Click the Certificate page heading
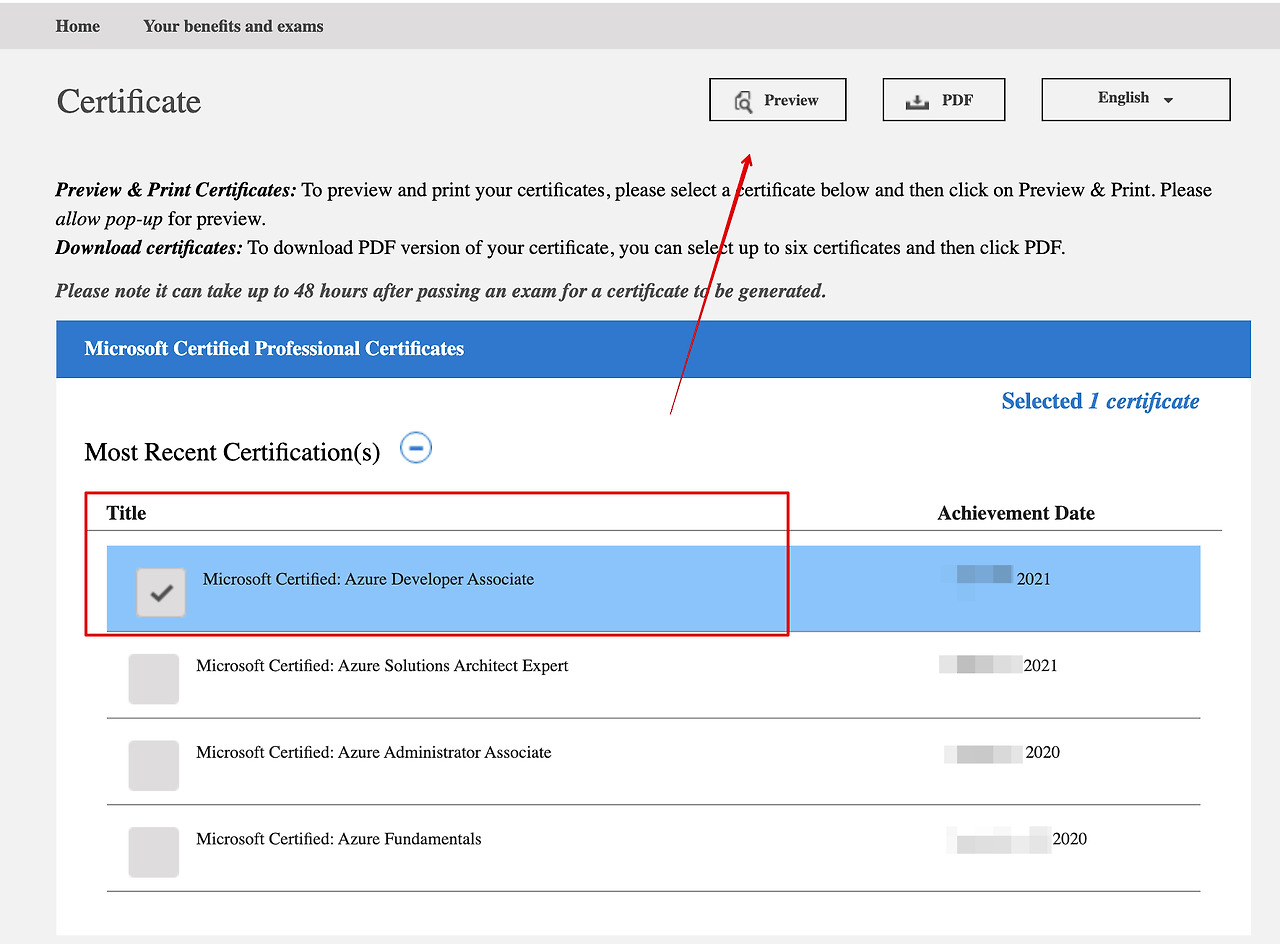Image resolution: width=1280 pixels, height=944 pixels. [x=129, y=101]
